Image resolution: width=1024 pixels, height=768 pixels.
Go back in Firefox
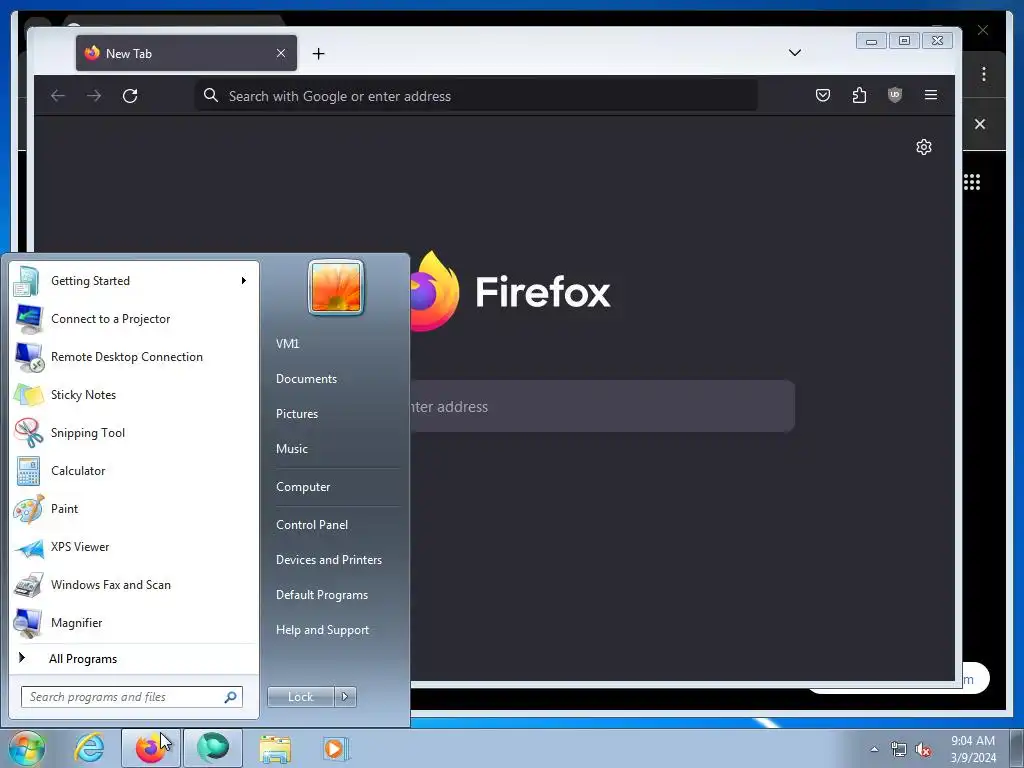pyautogui.click(x=58, y=96)
